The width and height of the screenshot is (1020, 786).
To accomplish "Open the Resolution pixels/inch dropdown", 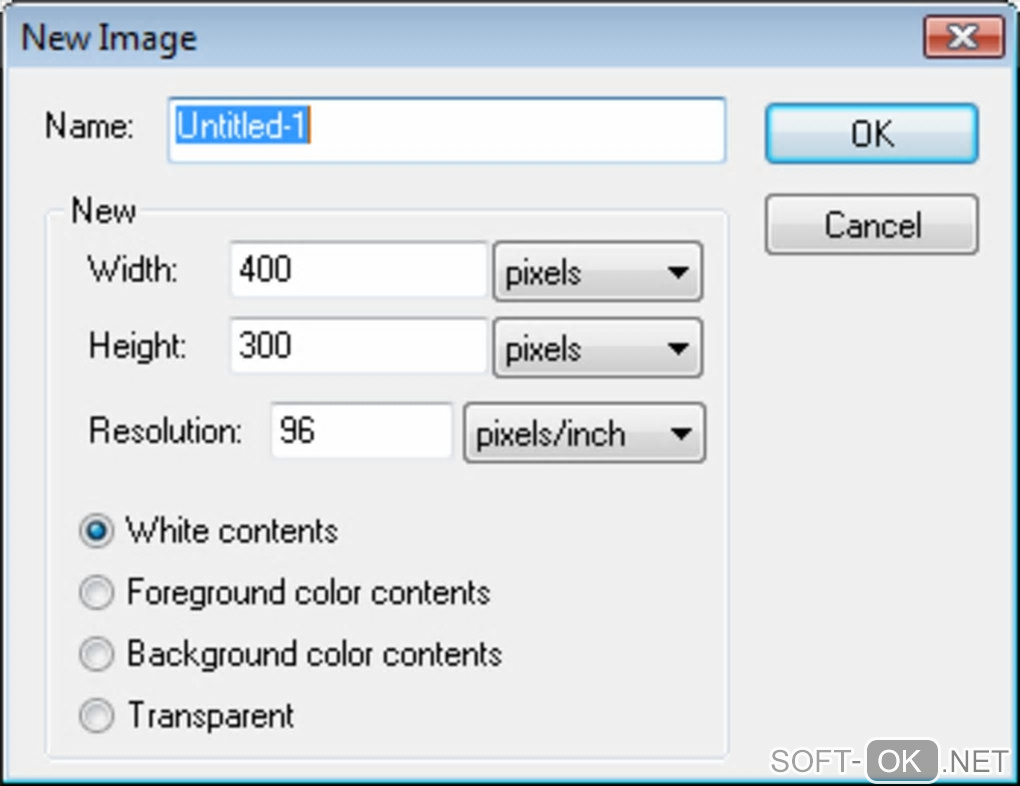I will [584, 433].
